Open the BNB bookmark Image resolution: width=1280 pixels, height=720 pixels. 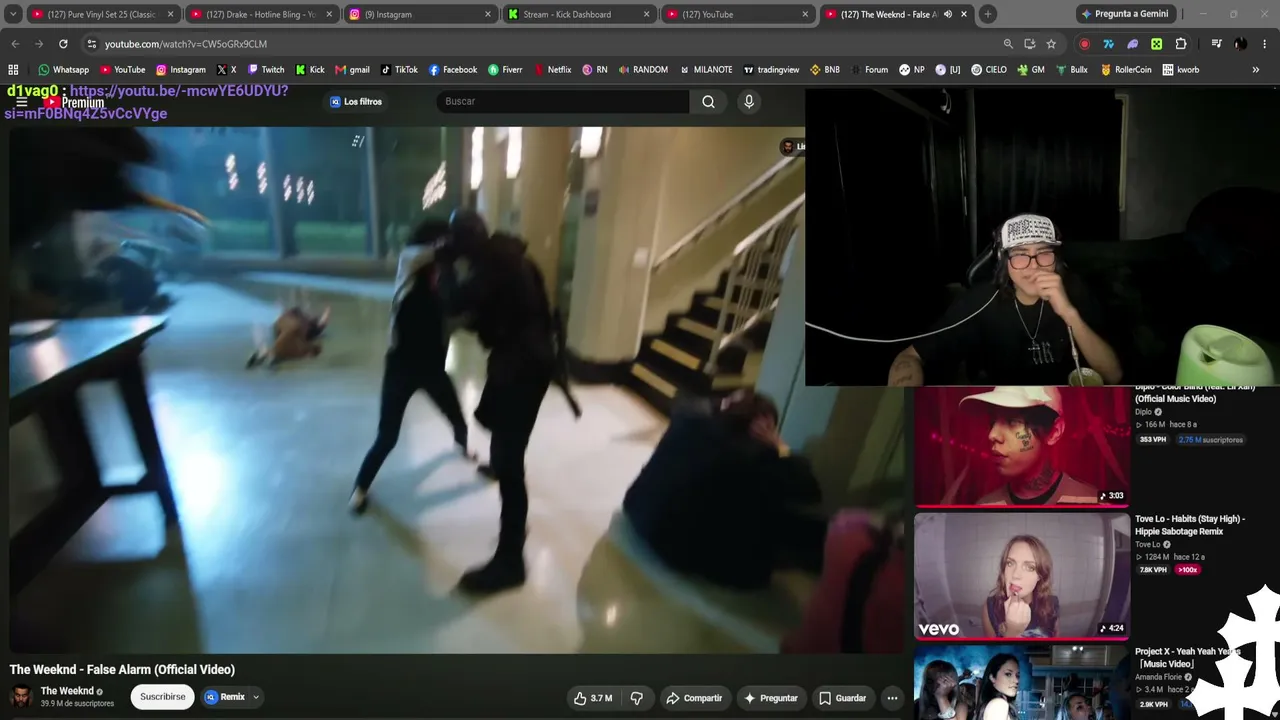[x=825, y=70]
